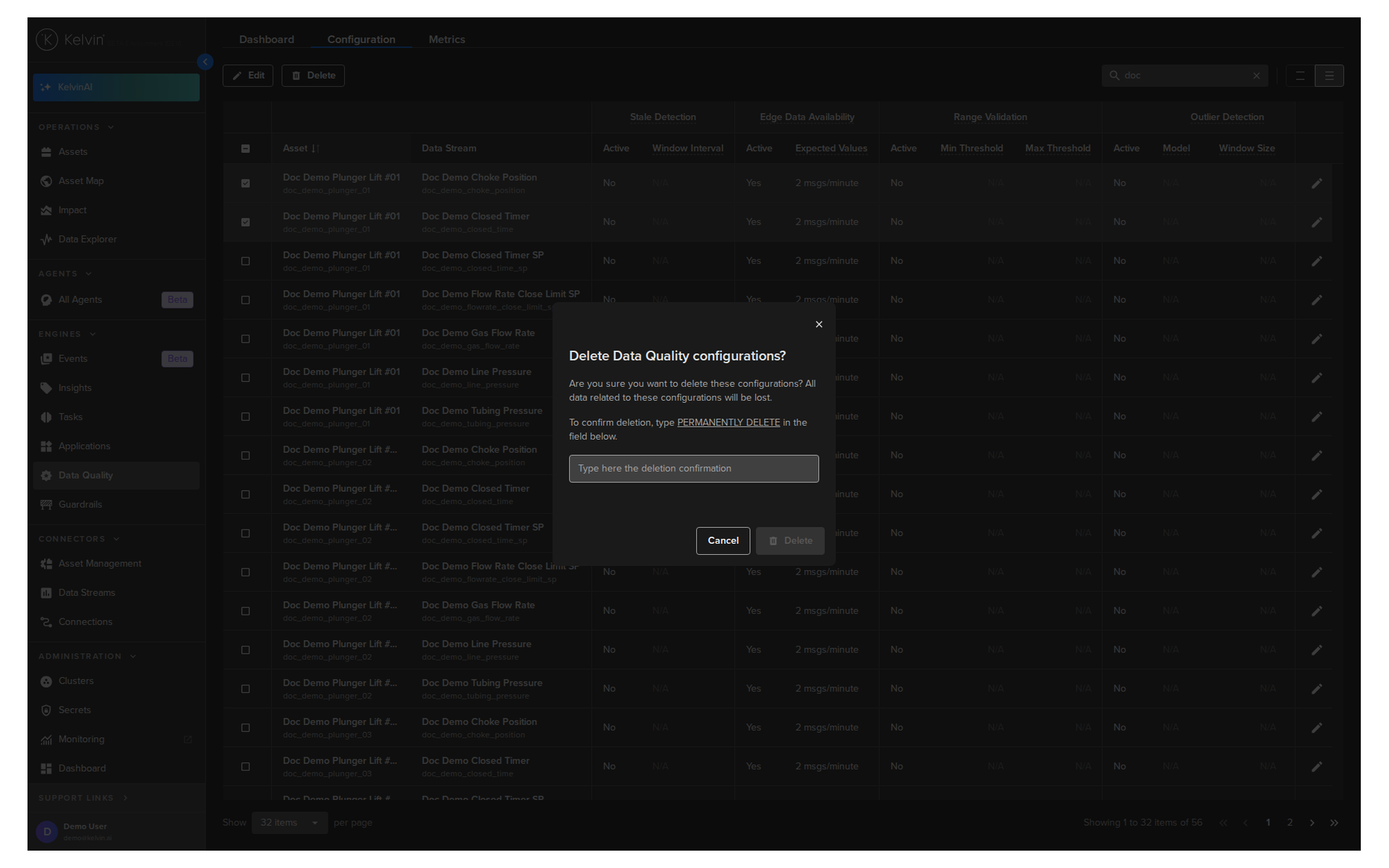Uncheck the Doc Demo Closed Timer plunger_01 row
Viewport: 1389px width, 868px height.
click(245, 222)
